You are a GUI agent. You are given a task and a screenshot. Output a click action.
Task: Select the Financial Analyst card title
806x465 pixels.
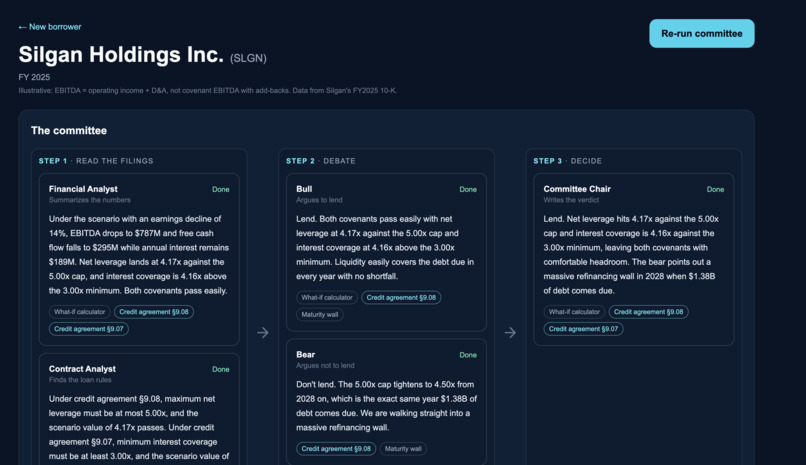pyautogui.click(x=83, y=189)
